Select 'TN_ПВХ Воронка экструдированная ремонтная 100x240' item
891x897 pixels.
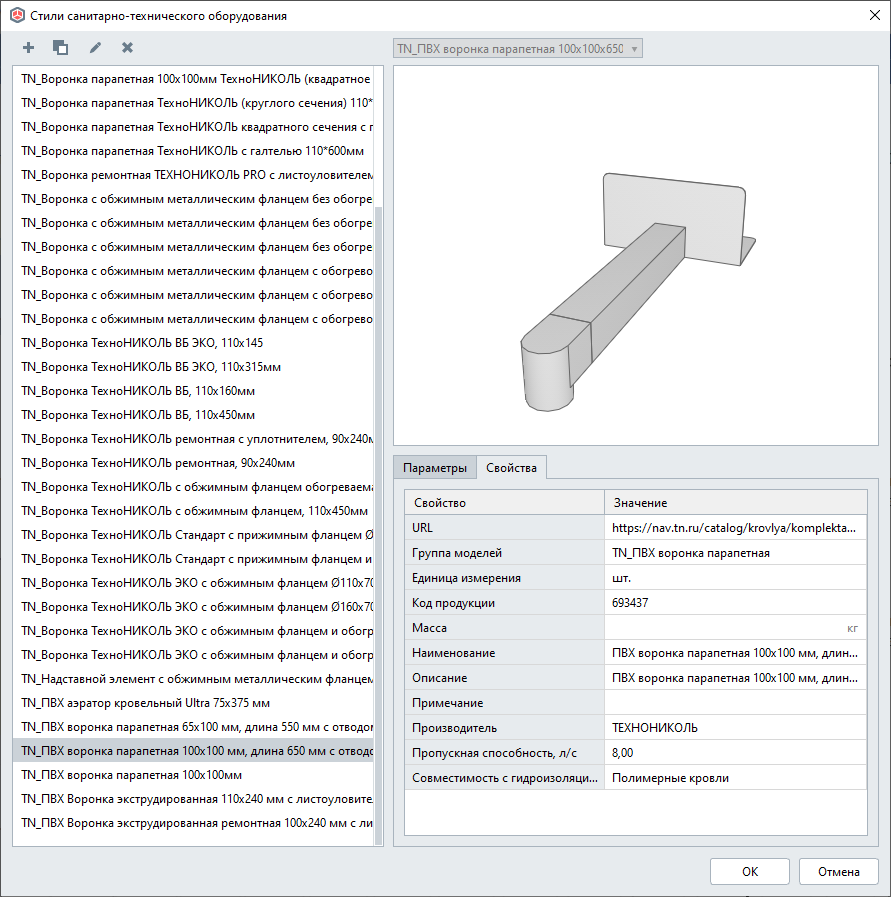[193, 823]
